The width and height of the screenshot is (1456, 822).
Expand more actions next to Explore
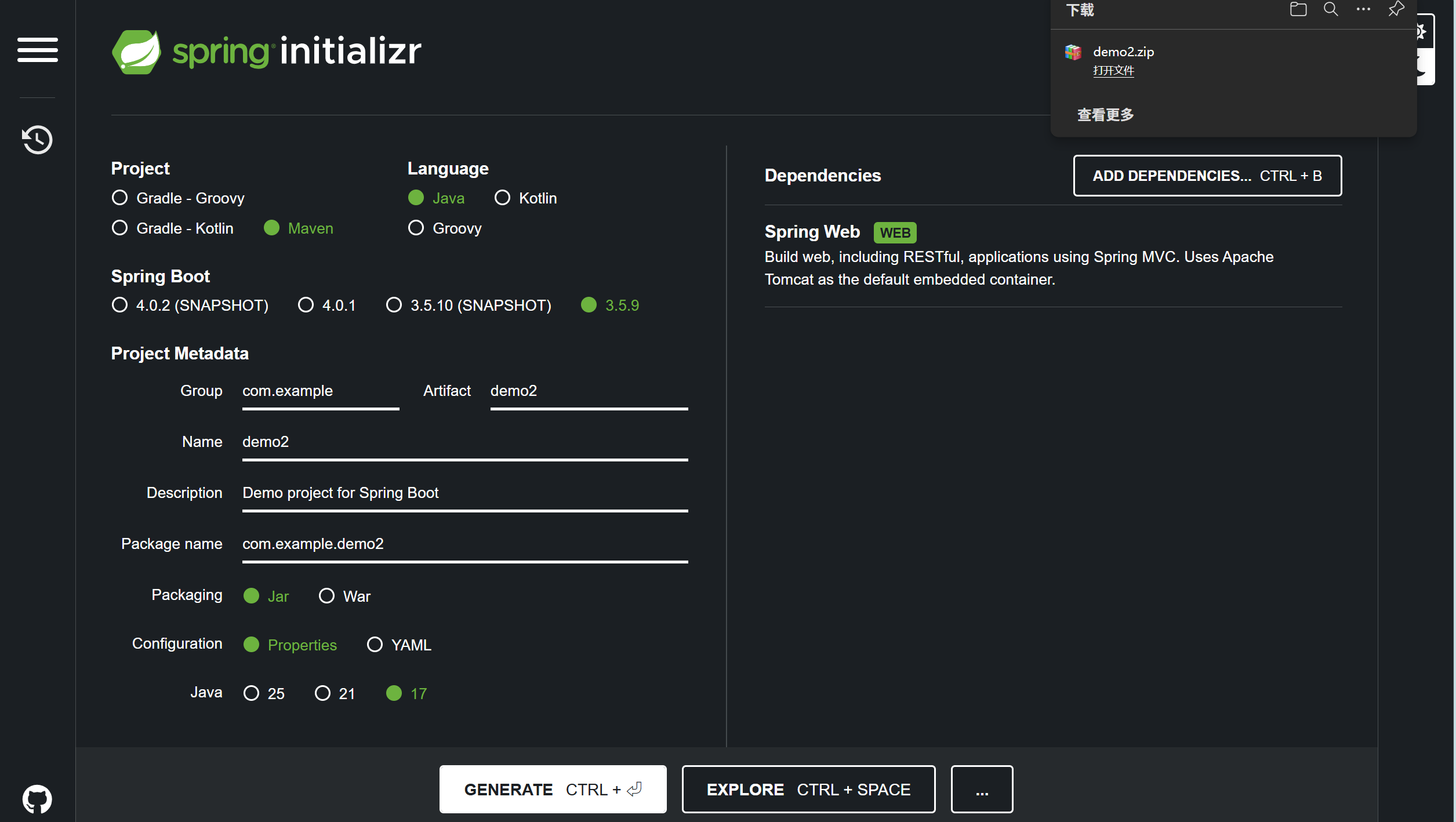tap(982, 790)
